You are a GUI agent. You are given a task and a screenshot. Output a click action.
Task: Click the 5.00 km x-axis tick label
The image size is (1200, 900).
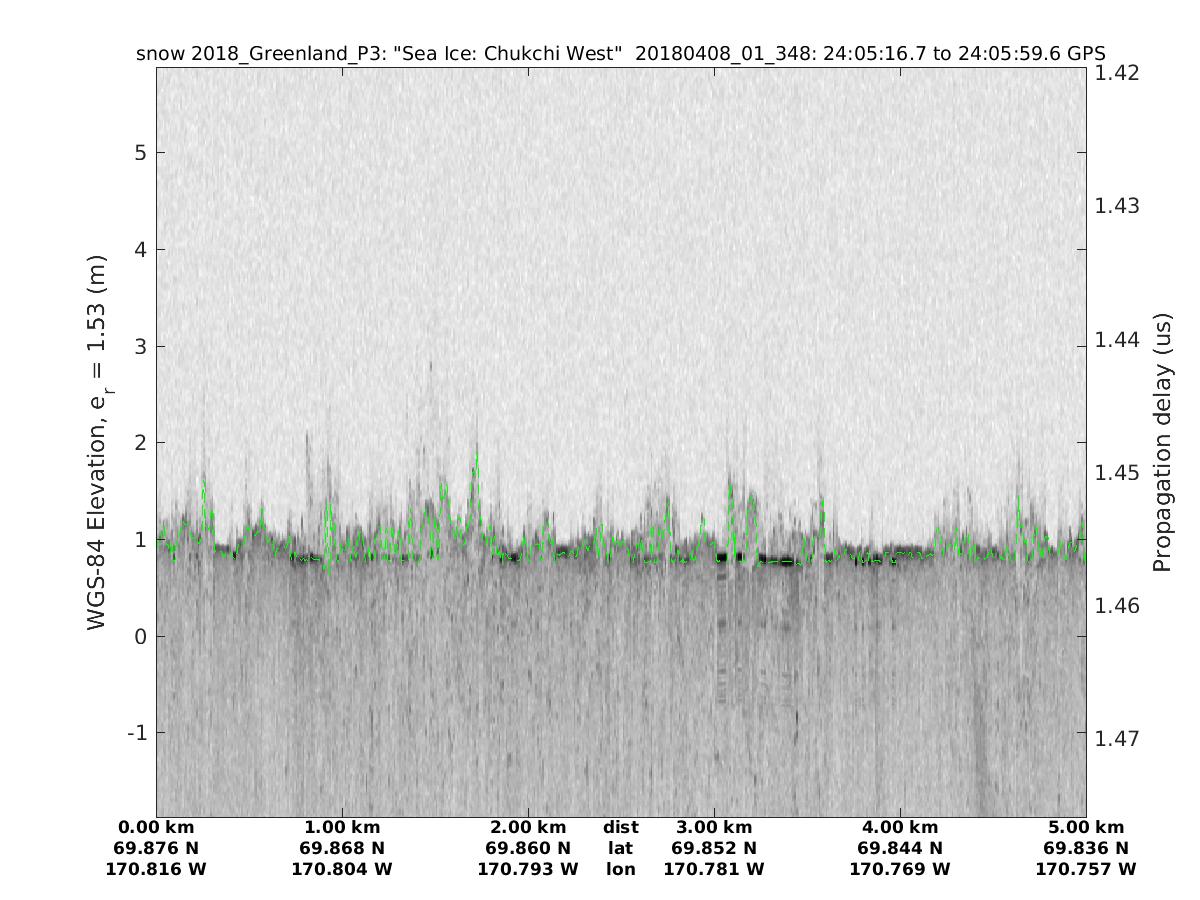[x=1086, y=827]
